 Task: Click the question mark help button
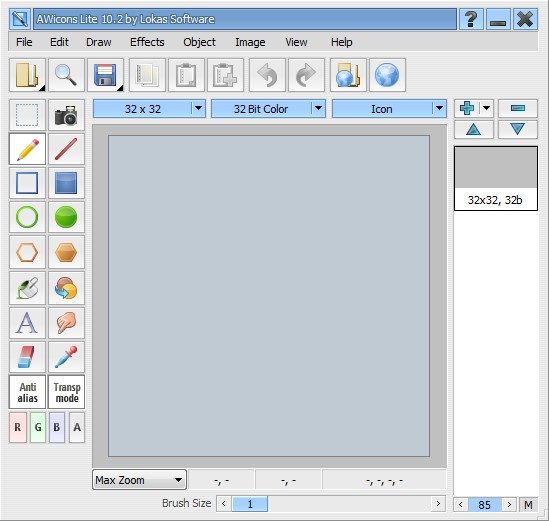(x=471, y=19)
